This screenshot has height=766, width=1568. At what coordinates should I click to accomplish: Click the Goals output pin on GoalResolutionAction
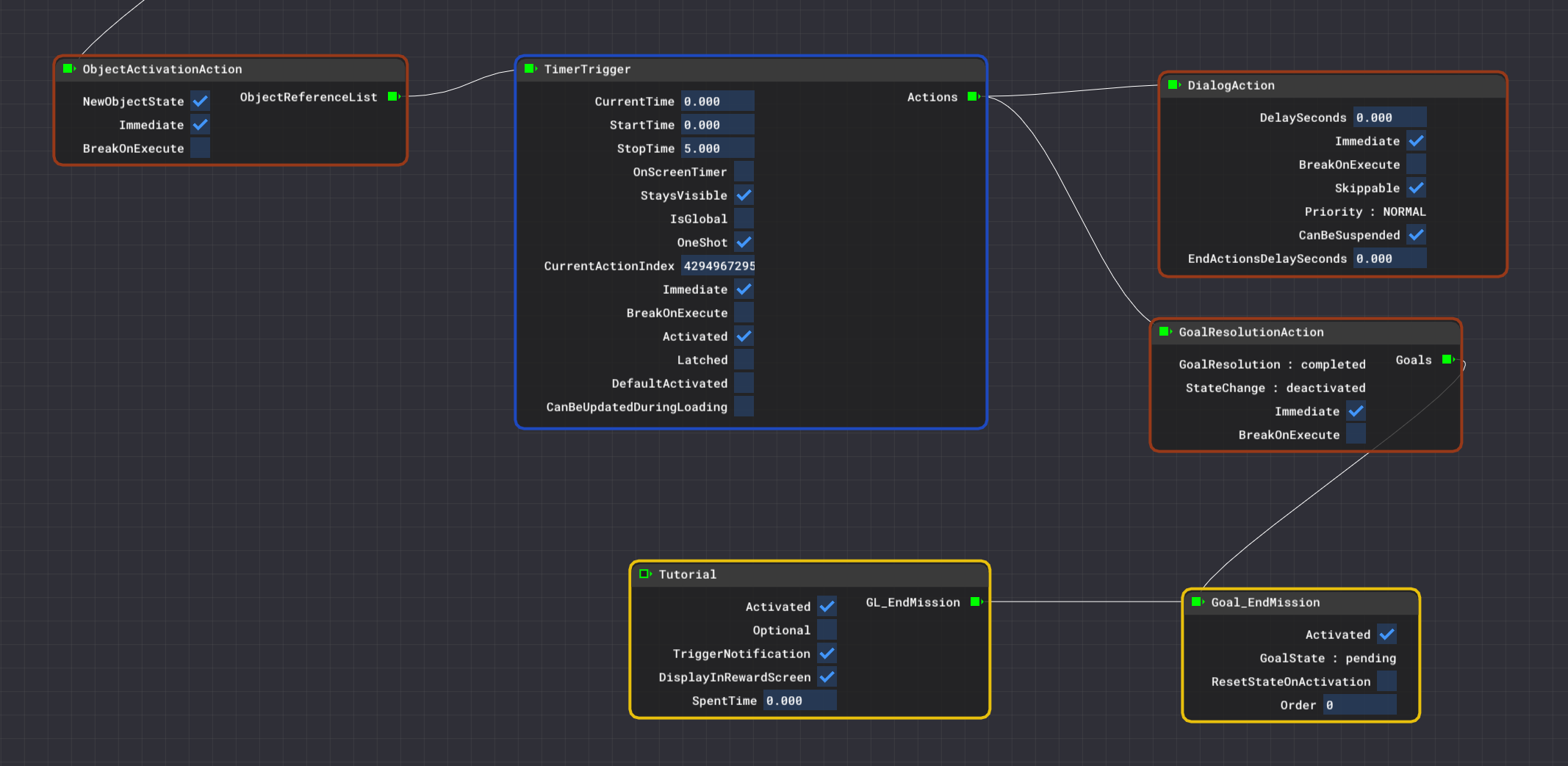pyautogui.click(x=1447, y=360)
